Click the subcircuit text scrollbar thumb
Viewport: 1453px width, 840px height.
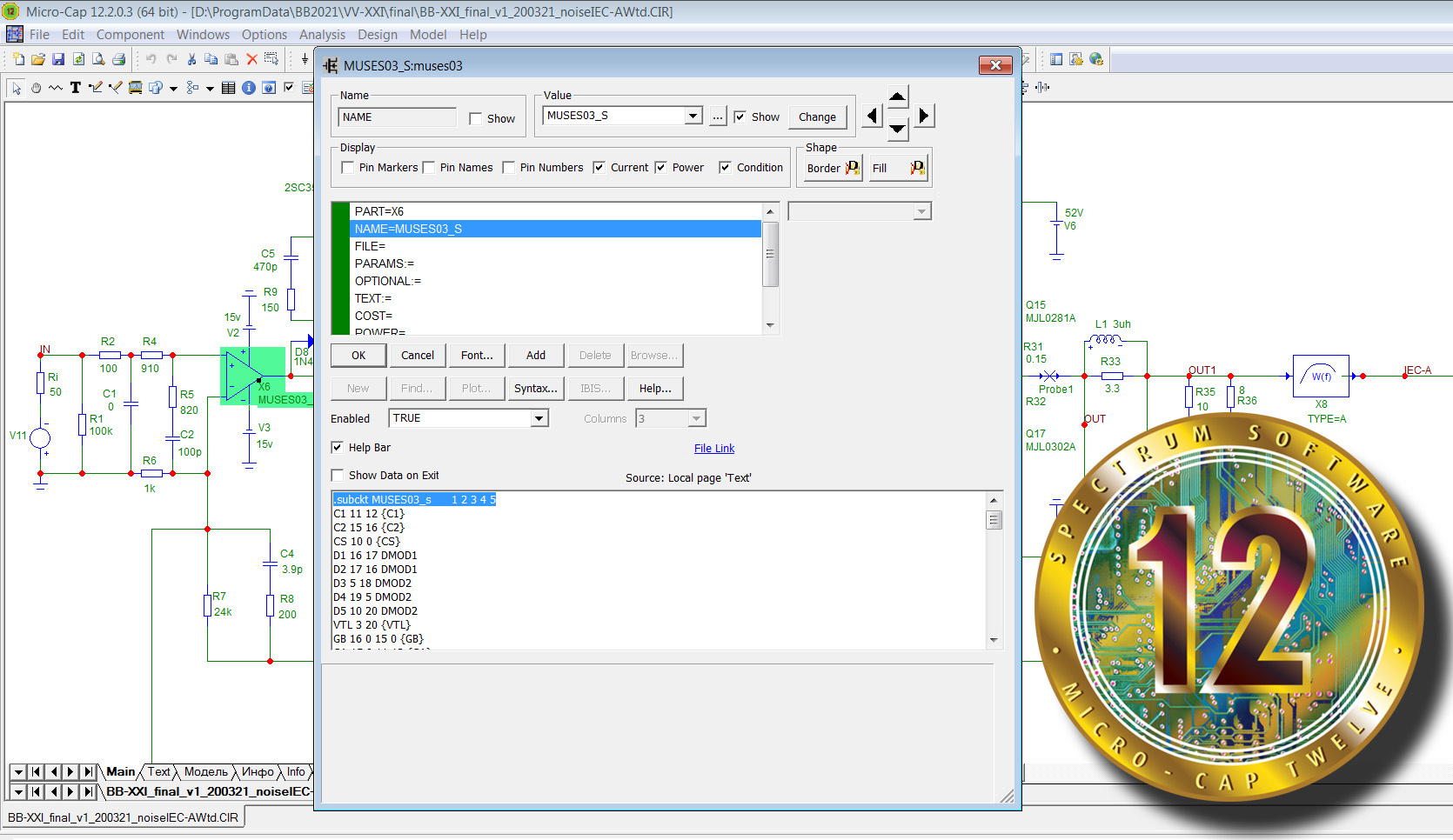coord(994,520)
